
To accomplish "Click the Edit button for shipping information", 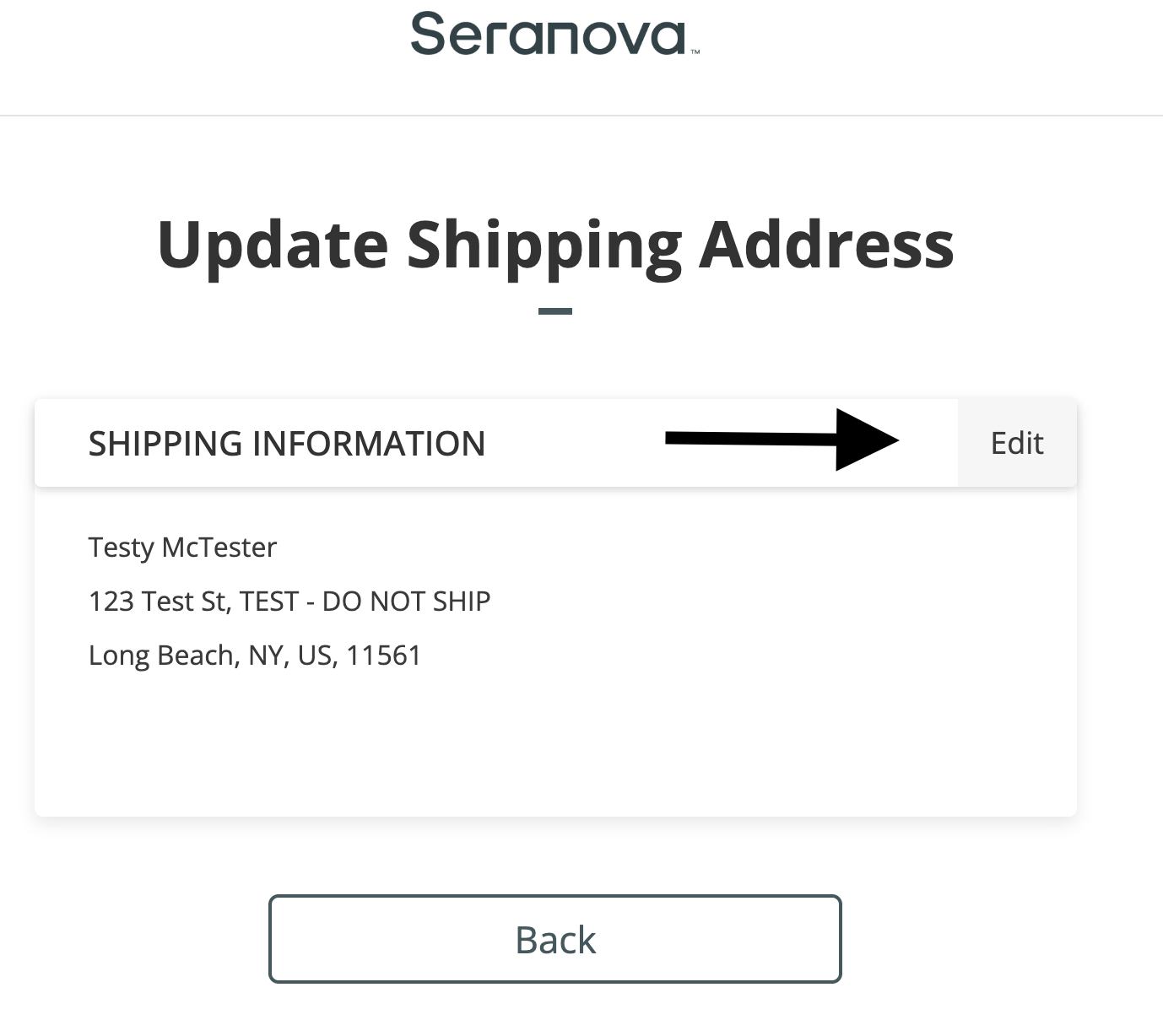I will (x=1017, y=444).
